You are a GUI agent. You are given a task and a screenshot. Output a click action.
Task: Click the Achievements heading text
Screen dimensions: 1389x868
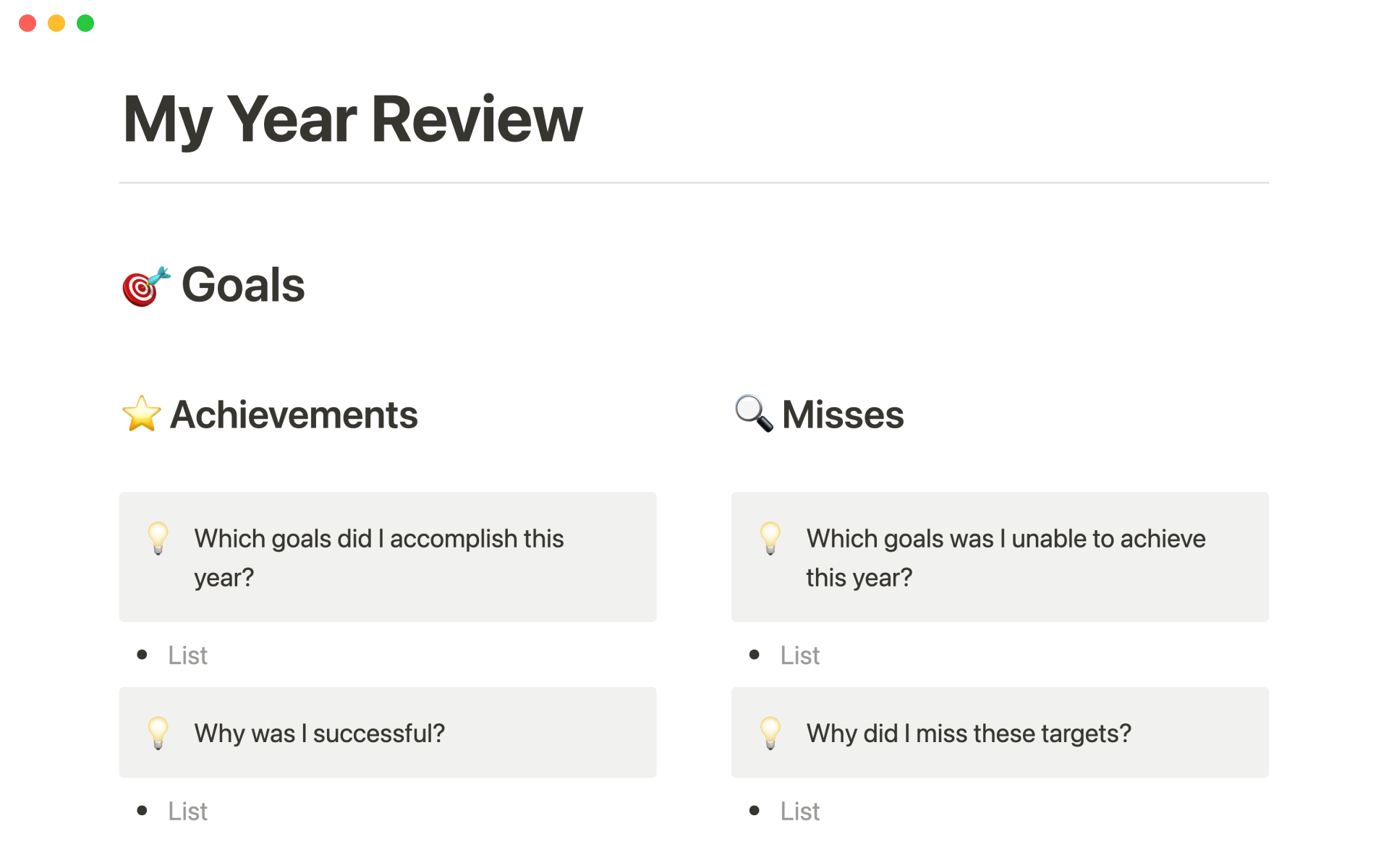pyautogui.click(x=294, y=415)
